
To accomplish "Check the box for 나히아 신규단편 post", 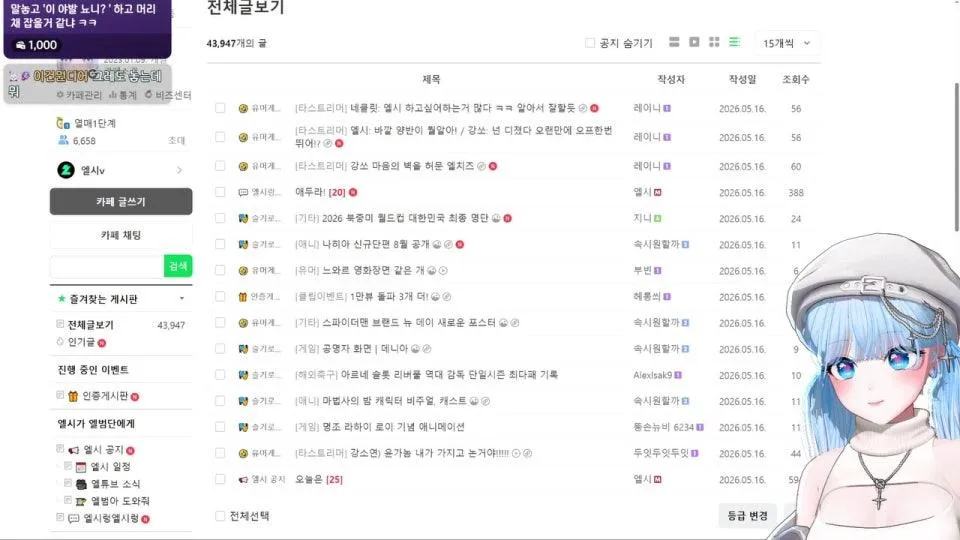I will [220, 244].
